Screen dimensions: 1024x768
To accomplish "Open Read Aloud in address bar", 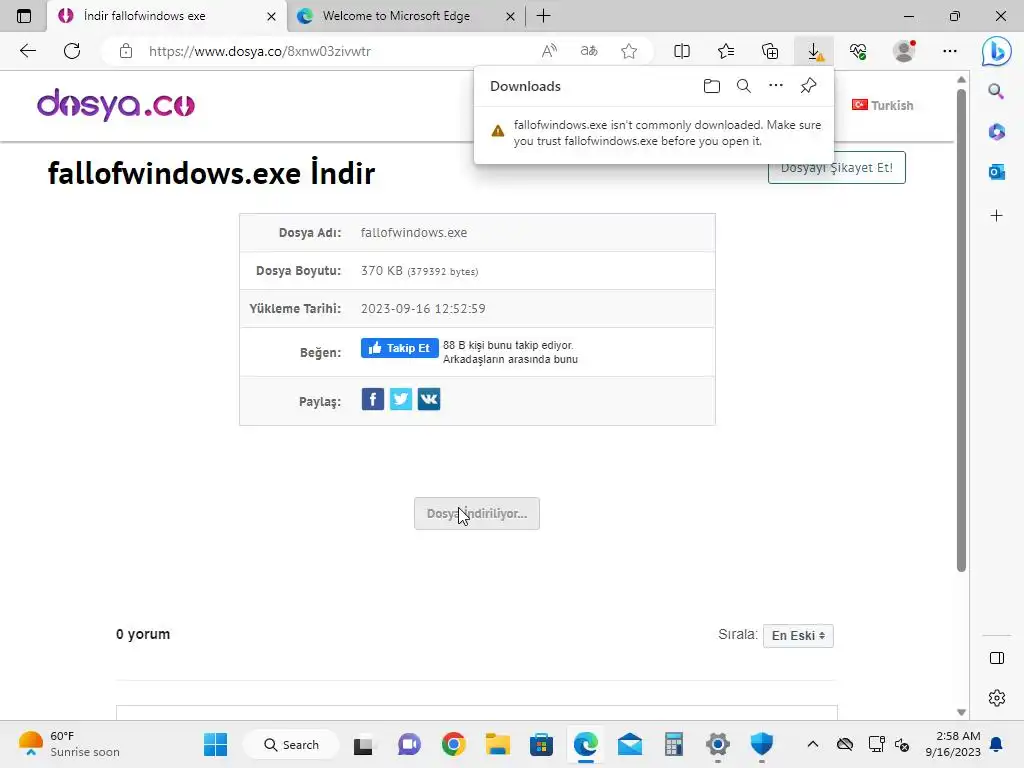I will click(549, 51).
